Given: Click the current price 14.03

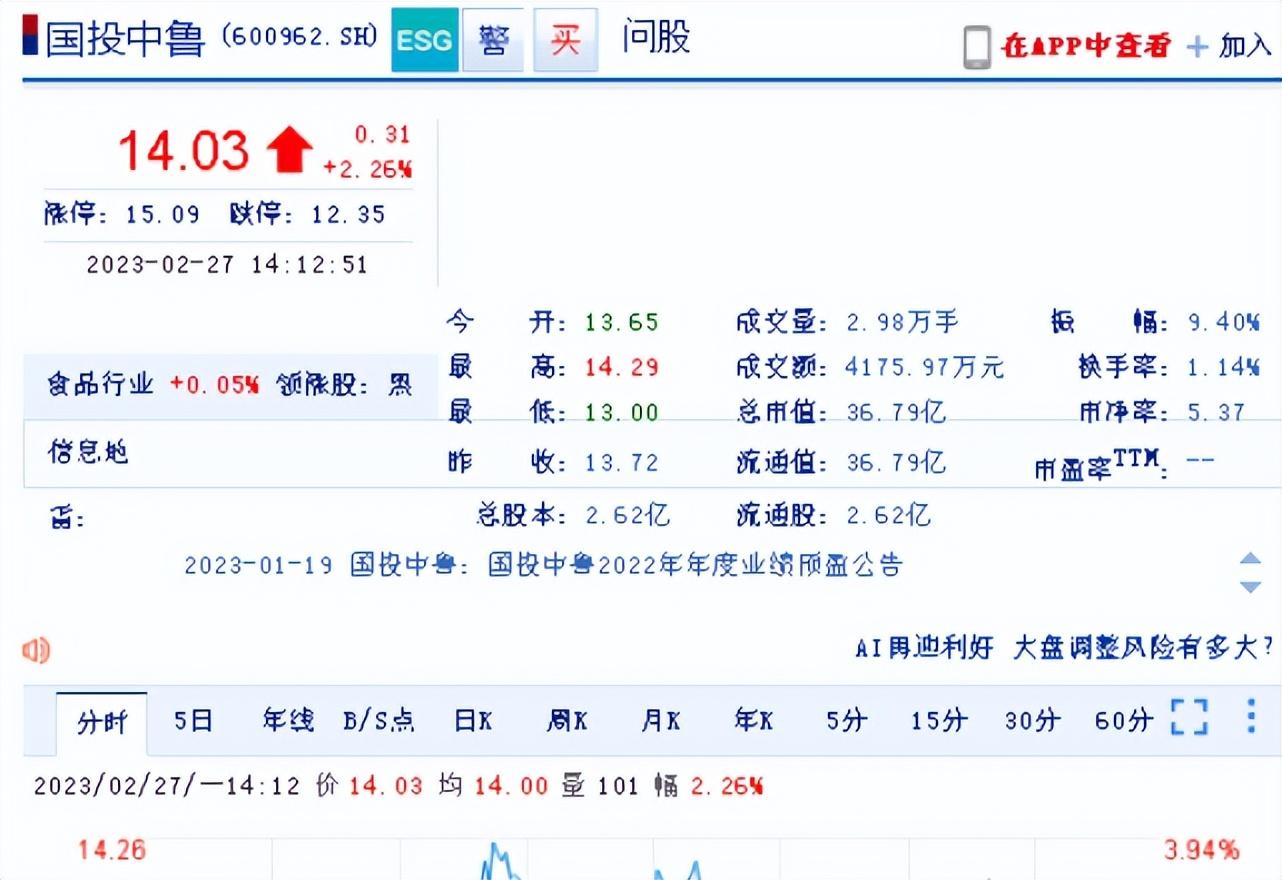Looking at the screenshot, I should point(184,151).
